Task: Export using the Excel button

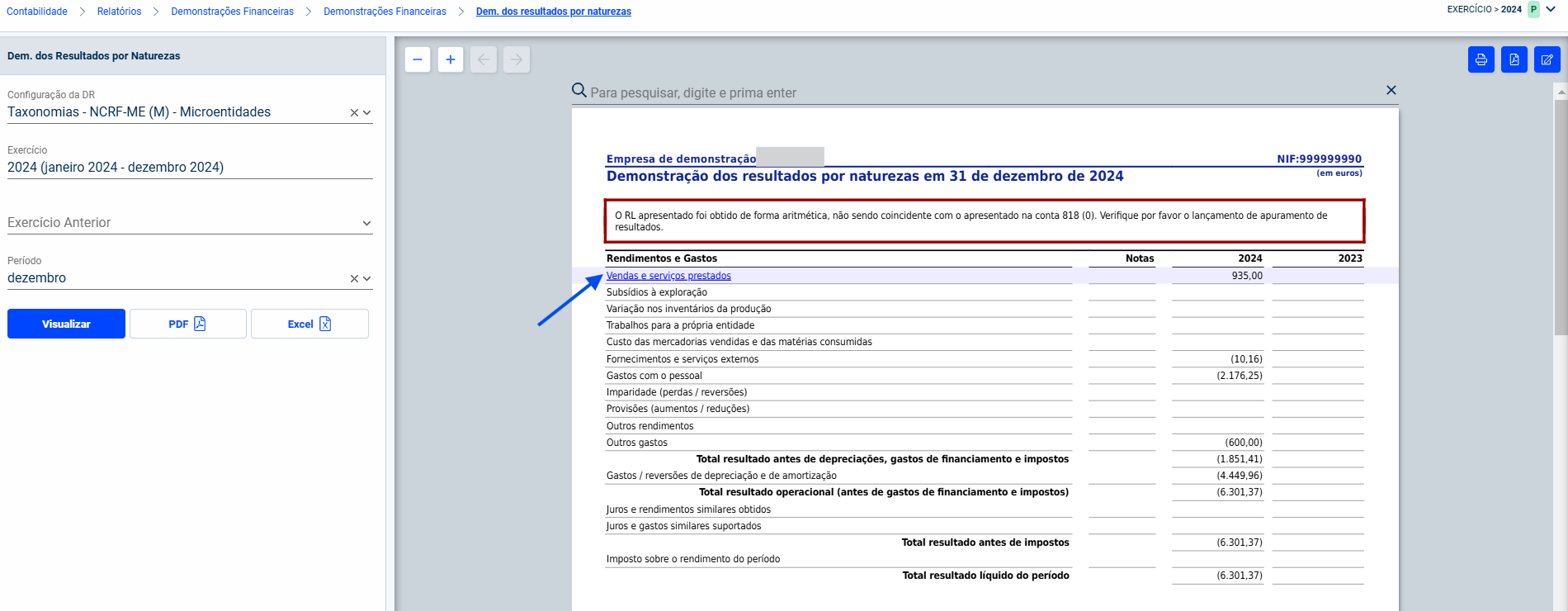Action: (309, 324)
